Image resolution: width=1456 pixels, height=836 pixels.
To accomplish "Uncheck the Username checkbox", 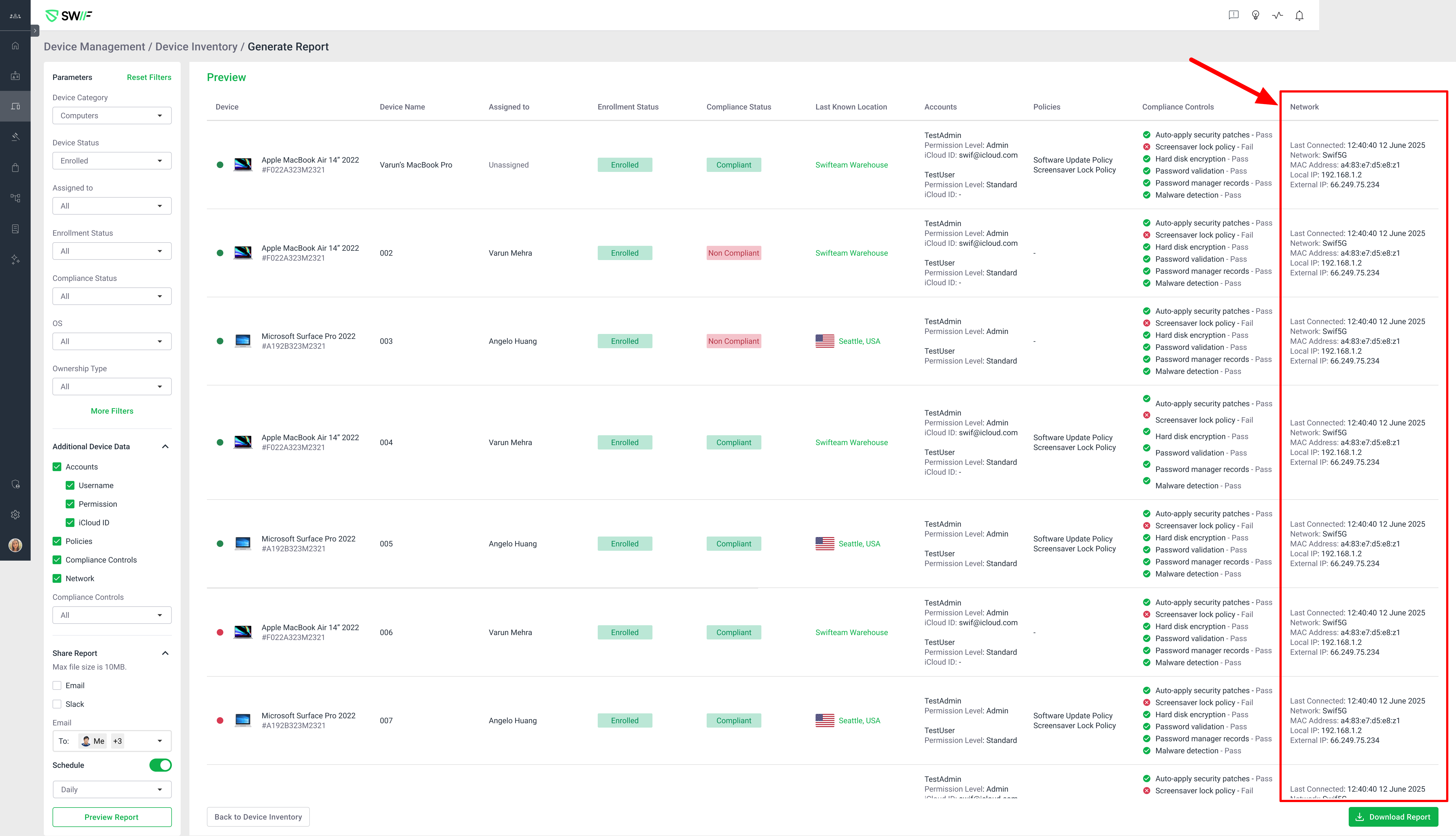I will (x=70, y=486).
